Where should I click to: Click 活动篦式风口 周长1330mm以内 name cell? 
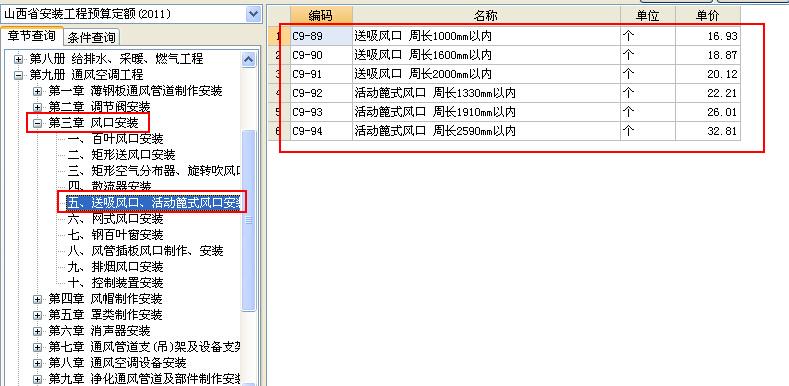486,93
